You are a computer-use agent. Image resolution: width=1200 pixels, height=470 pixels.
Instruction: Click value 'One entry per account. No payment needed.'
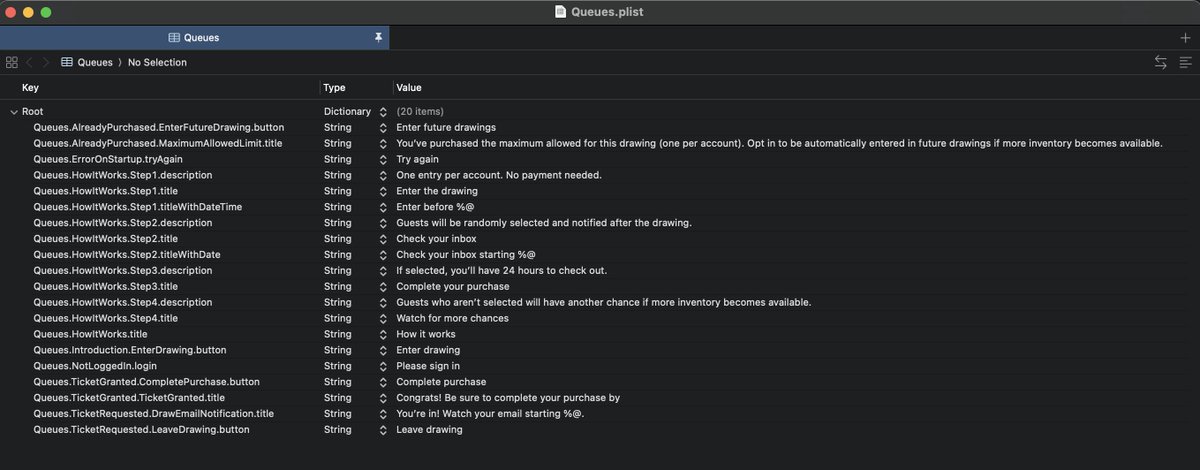499,175
